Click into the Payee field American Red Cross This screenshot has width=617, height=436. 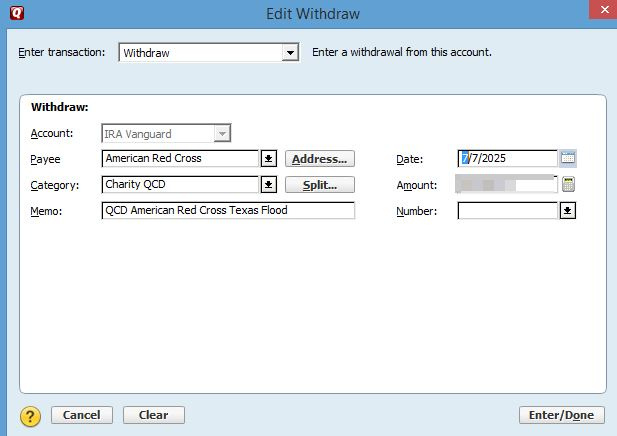tap(180, 159)
